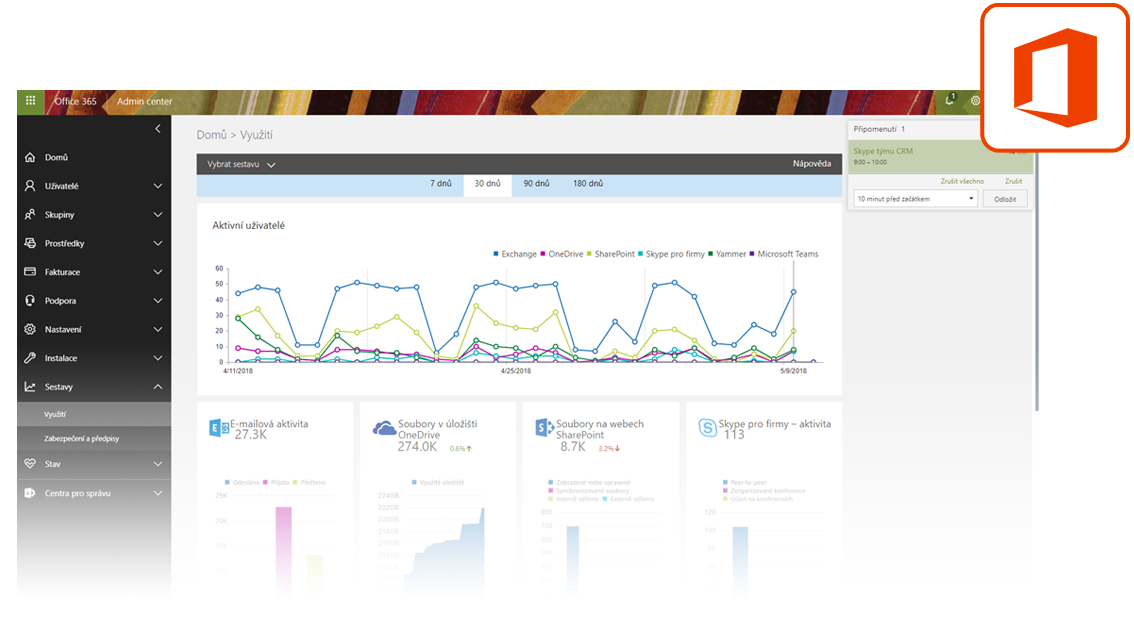Toggle the Exchange series in chart legend
1134x624 pixels.
pyautogui.click(x=515, y=254)
